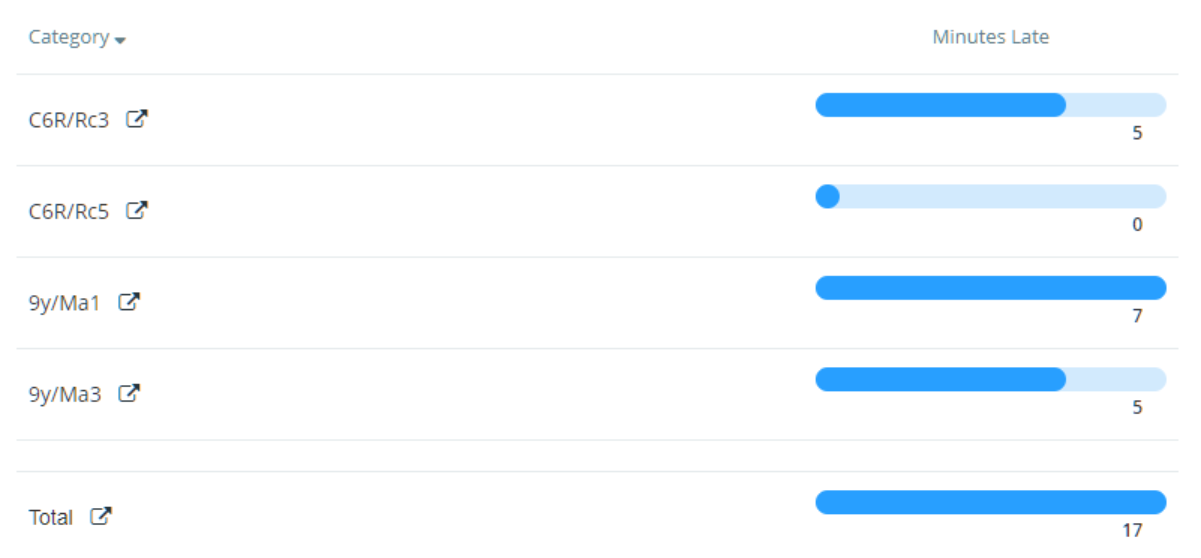Click the 9y/Ma1 full progress bar

pyautogui.click(x=991, y=288)
